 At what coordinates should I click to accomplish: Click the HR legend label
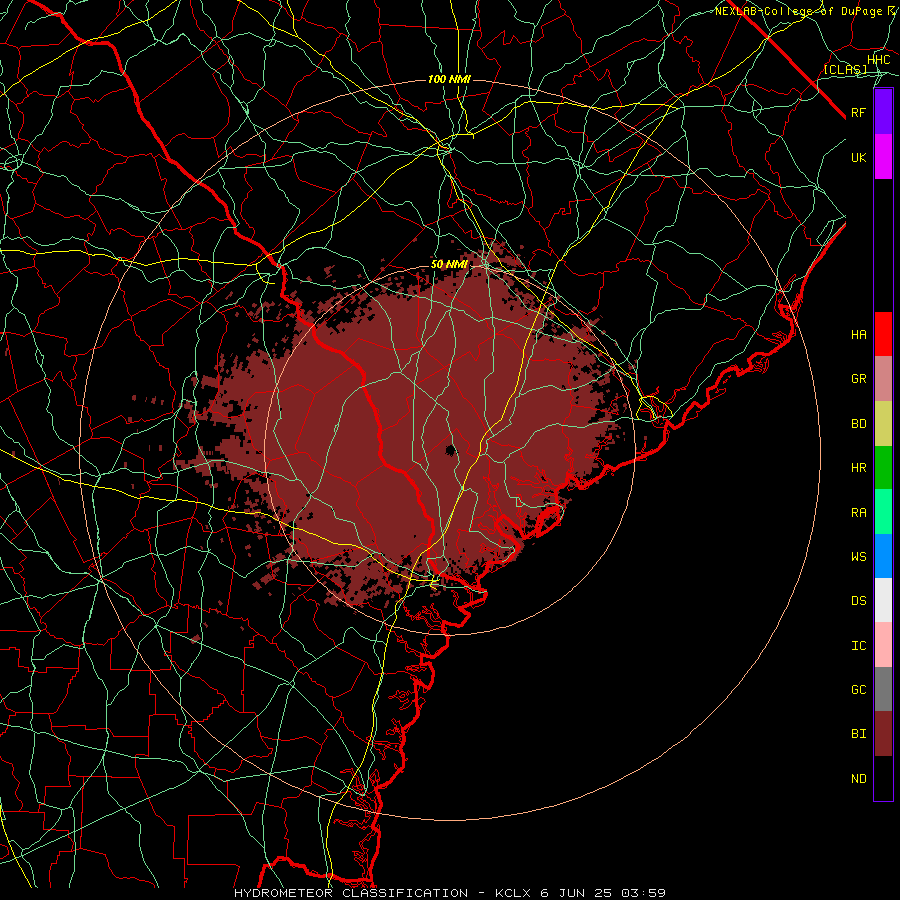pyautogui.click(x=858, y=468)
